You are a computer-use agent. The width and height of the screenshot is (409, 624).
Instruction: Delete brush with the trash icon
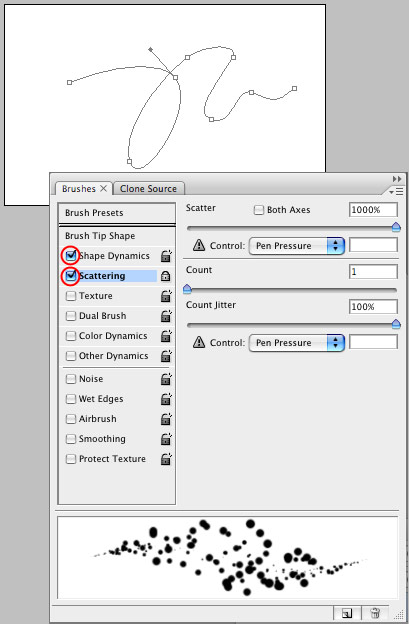pyautogui.click(x=375, y=613)
